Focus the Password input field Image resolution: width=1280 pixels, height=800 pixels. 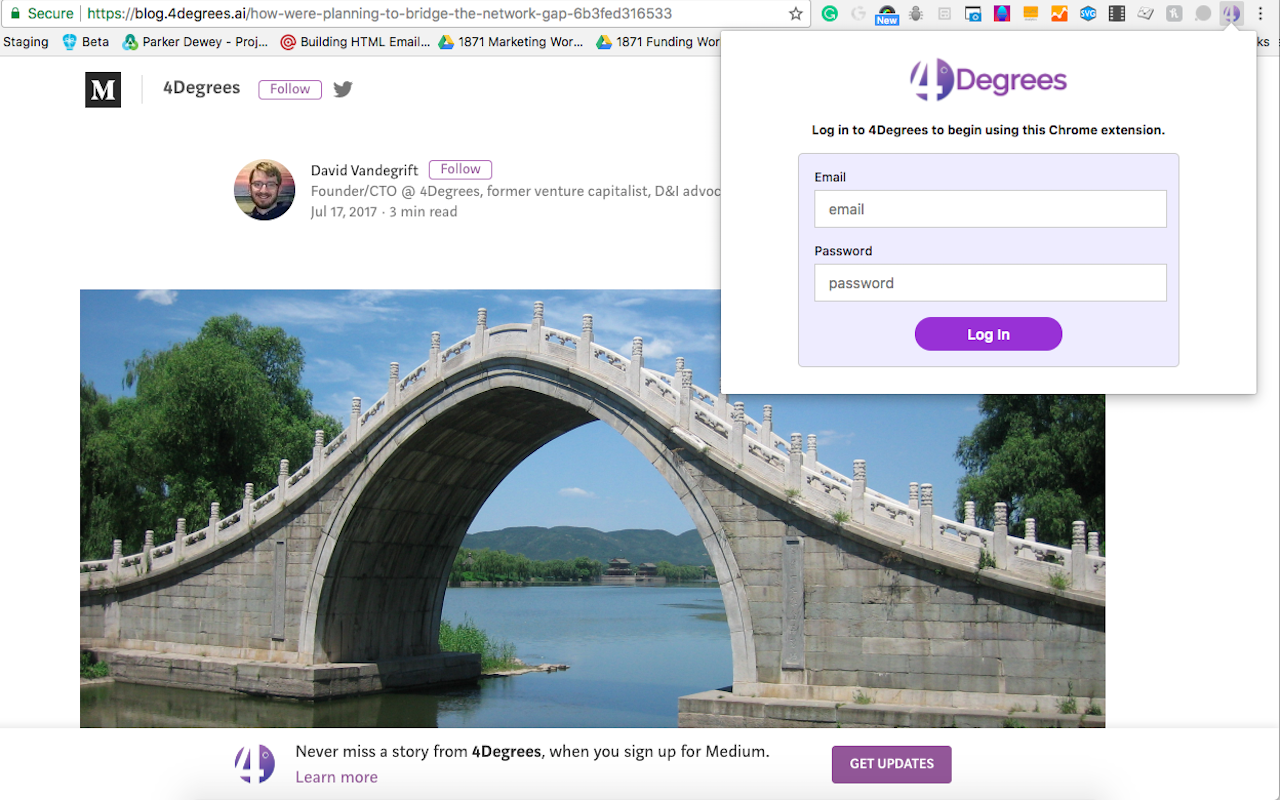pos(990,283)
